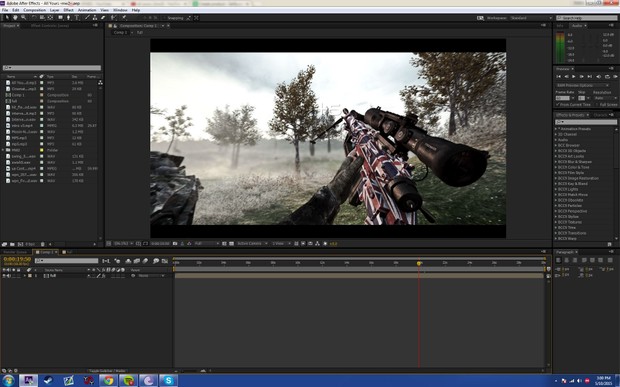
Task: Select the Zoom magnifier tool
Action: point(23,17)
